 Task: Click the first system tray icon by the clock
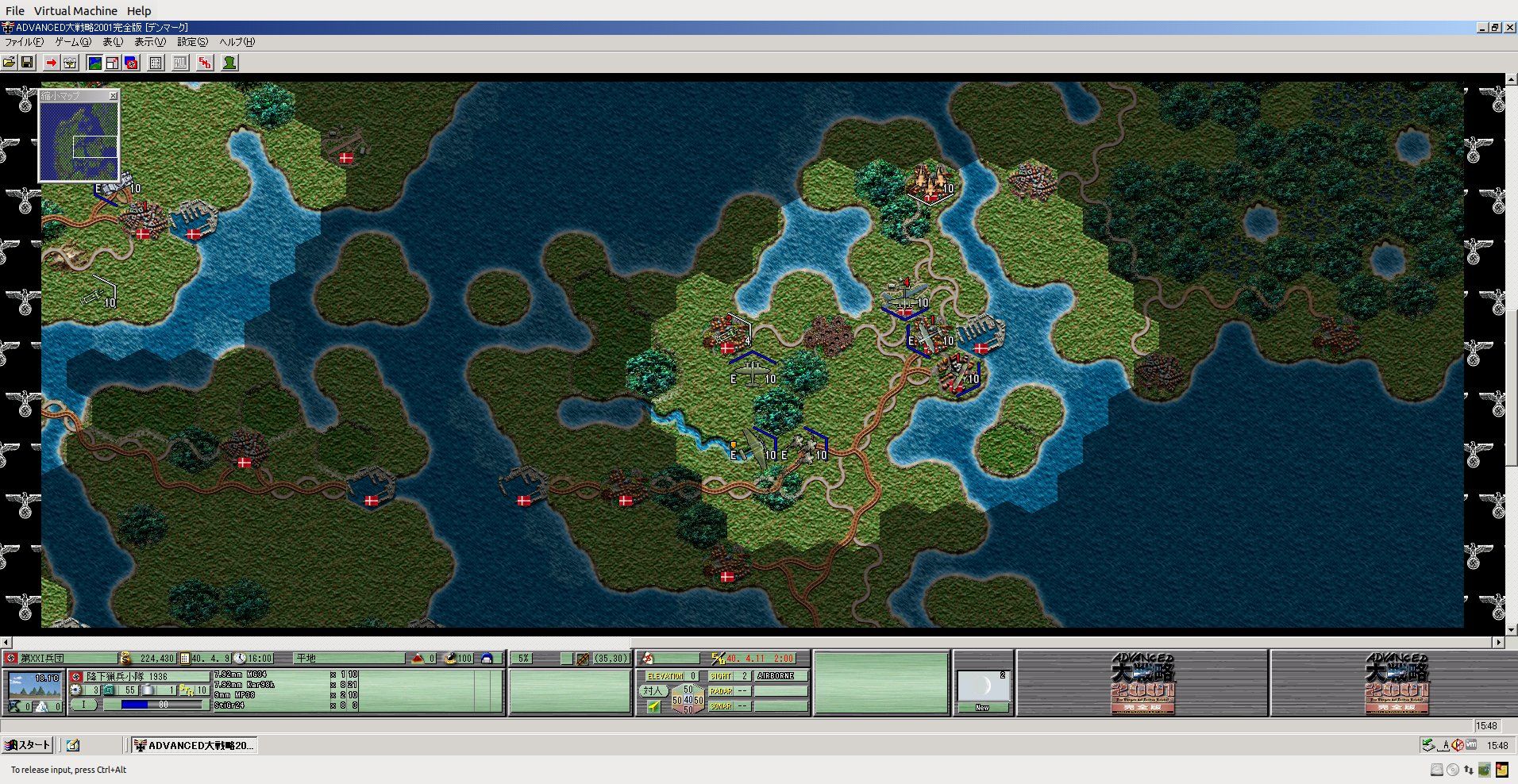[x=1429, y=745]
